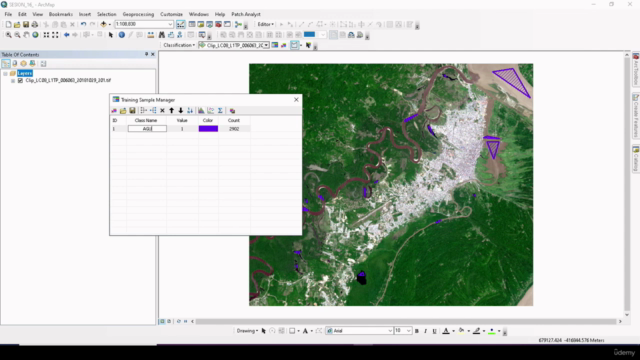Image resolution: width=640 pixels, height=360 pixels.
Task: Move class up in Training Sample Manager
Action: coord(171,111)
